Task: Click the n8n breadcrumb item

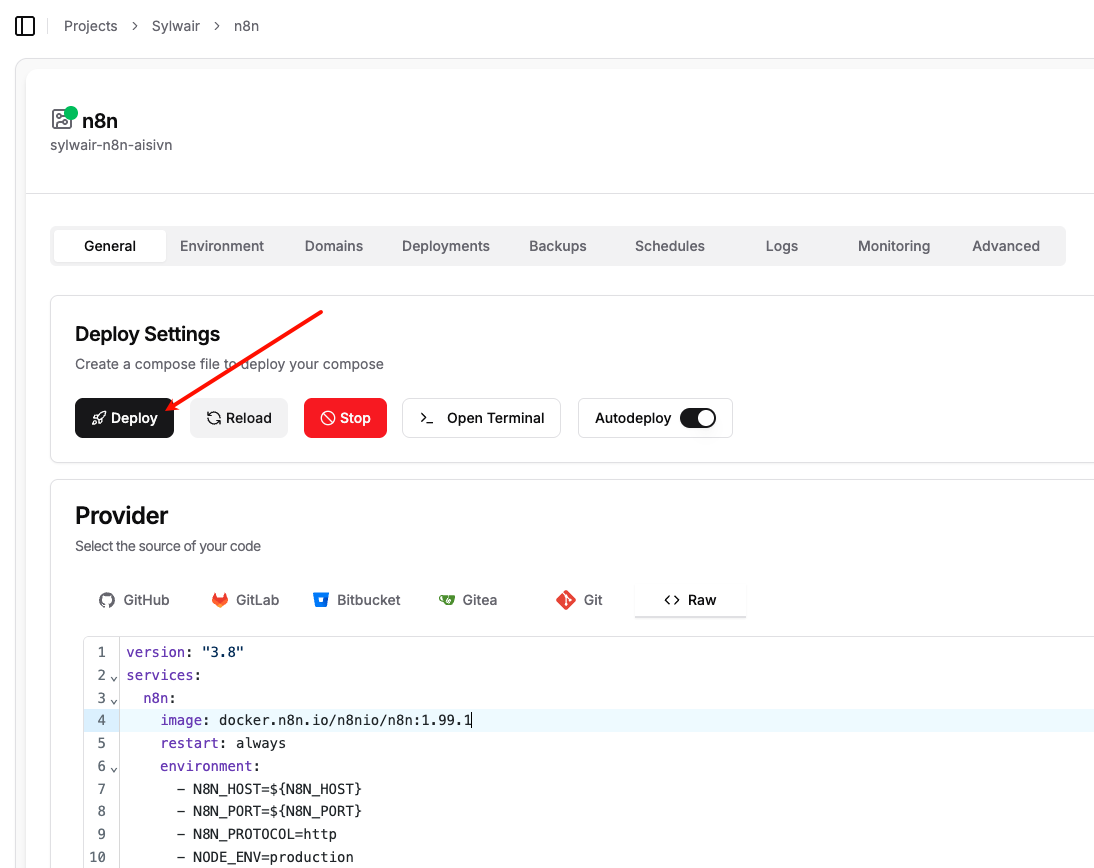Action: [x=246, y=26]
